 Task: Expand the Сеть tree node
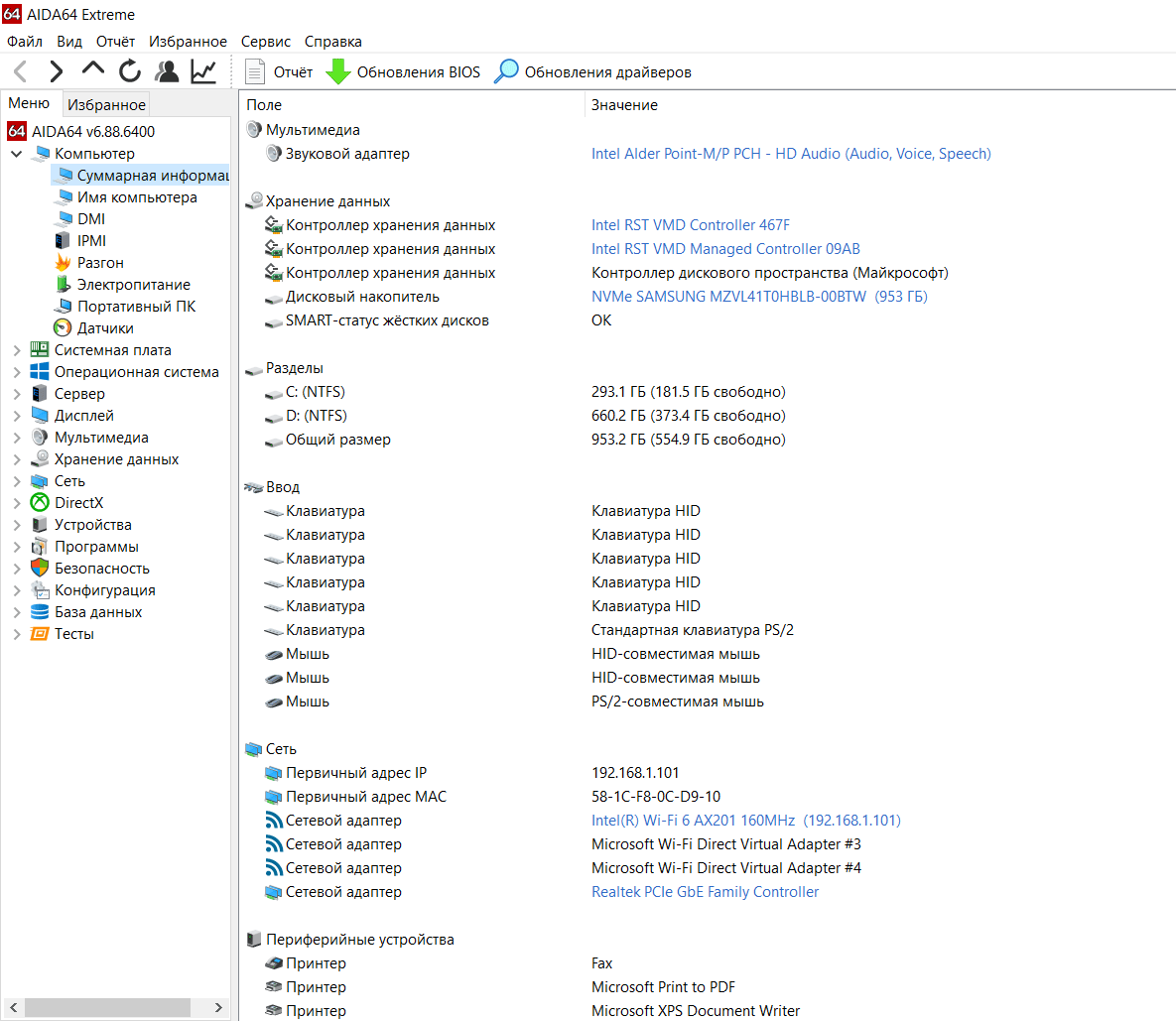17,481
